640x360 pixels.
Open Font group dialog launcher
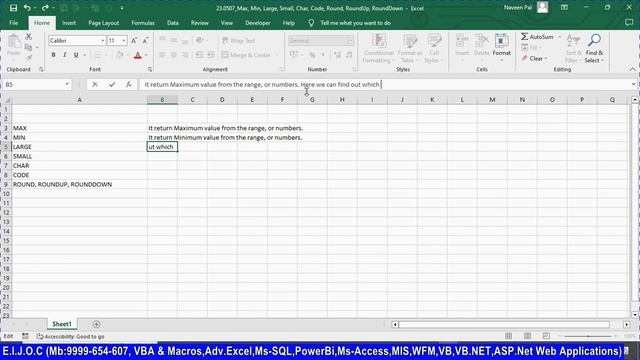point(150,70)
